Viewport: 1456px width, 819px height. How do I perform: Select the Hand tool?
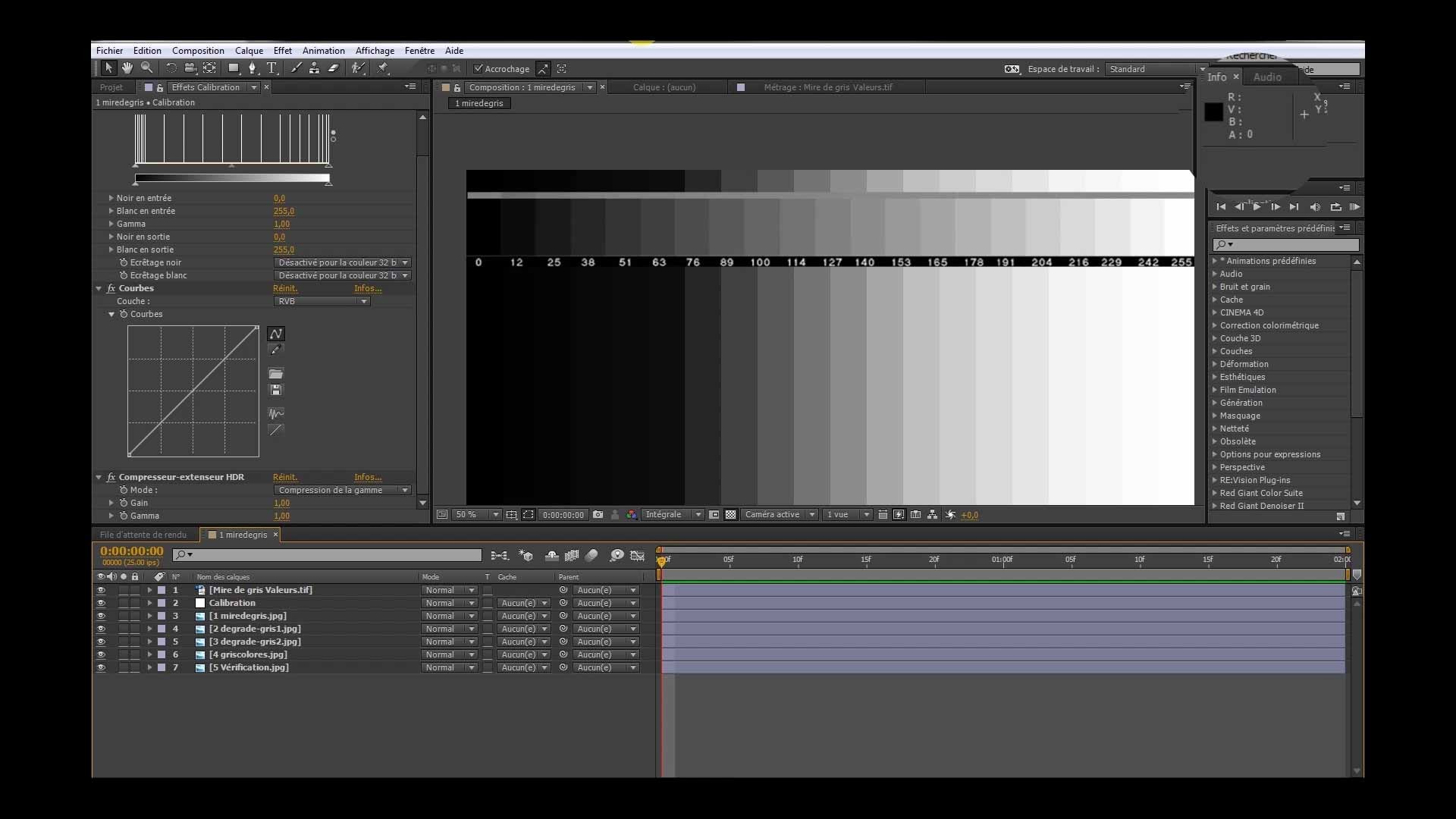click(127, 68)
